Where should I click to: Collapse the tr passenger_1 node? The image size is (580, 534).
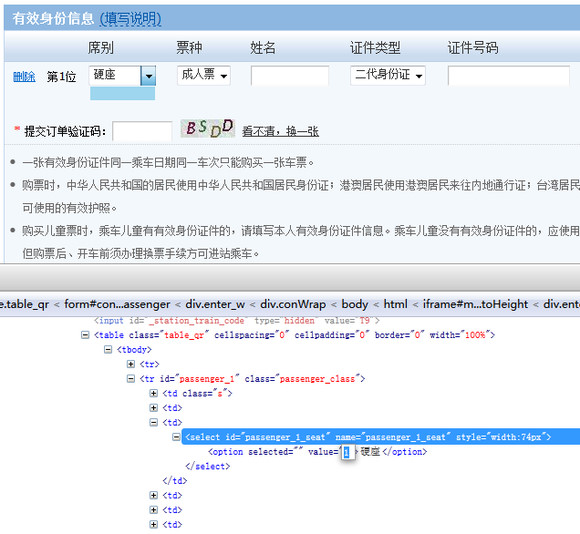tap(131, 379)
